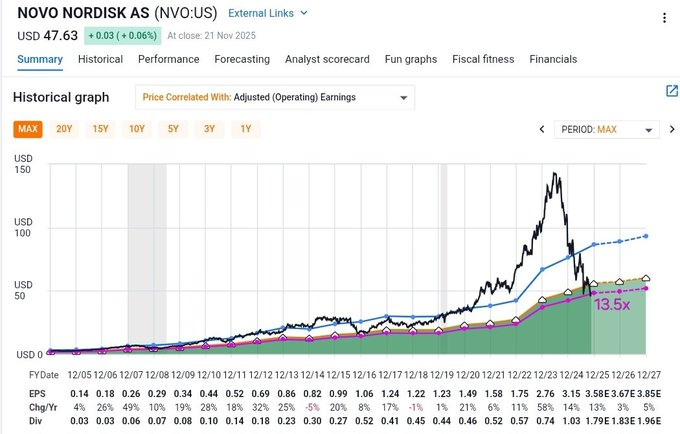Click the FY date label 12/20
Image resolution: width=680 pixels, height=434 pixels.
point(468,375)
